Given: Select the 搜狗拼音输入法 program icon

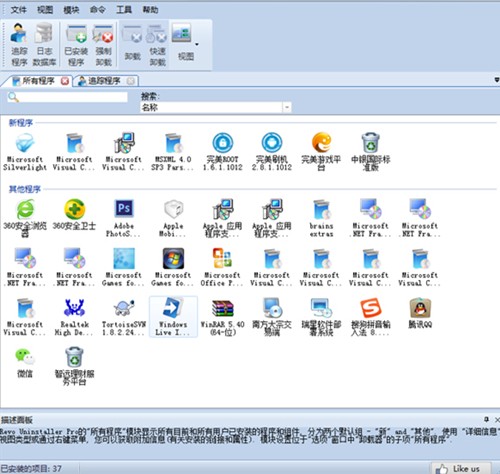Looking at the screenshot, I should point(371,317).
